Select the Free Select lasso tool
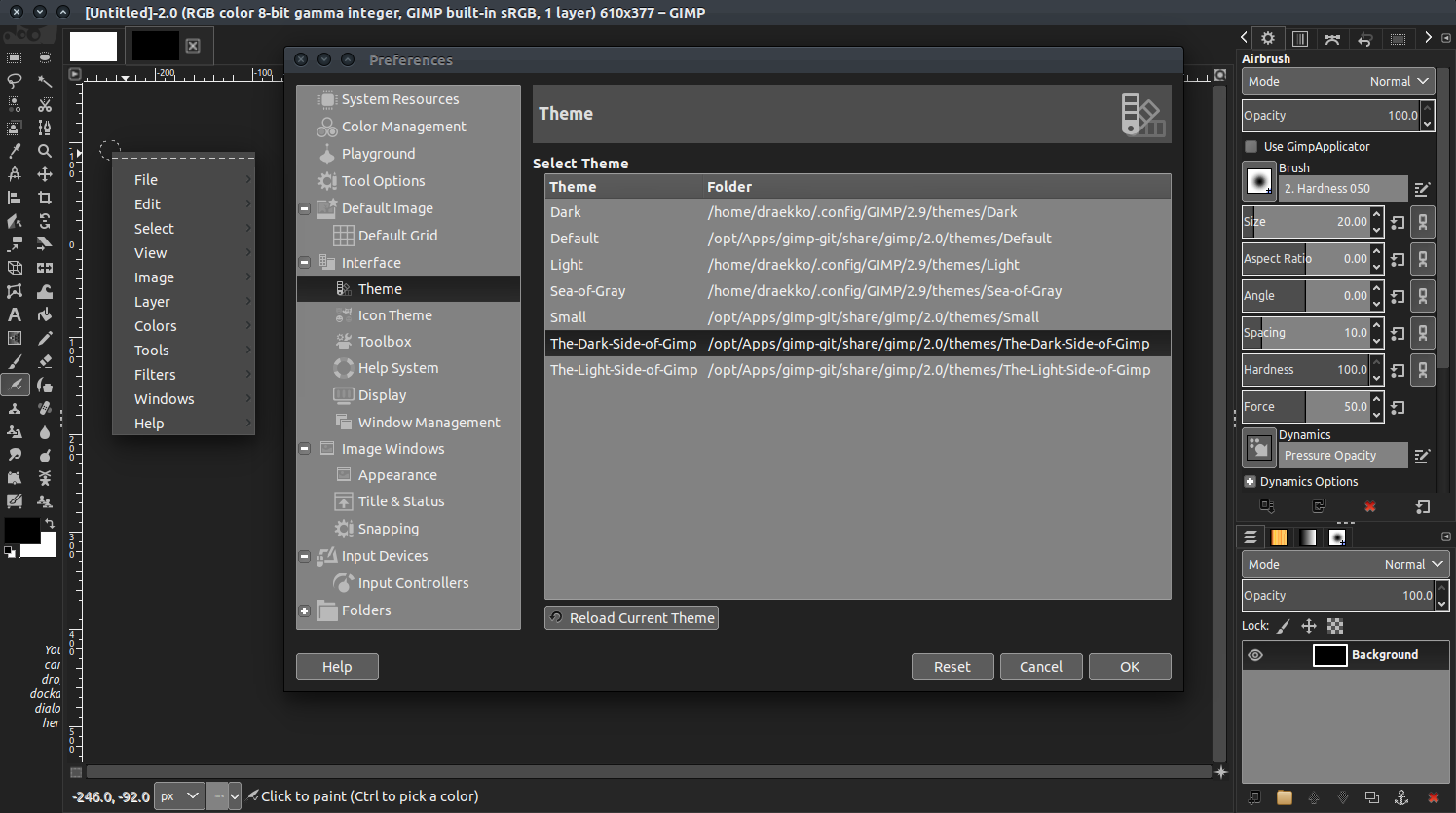Screen dimensions: 1456x813 15,81
